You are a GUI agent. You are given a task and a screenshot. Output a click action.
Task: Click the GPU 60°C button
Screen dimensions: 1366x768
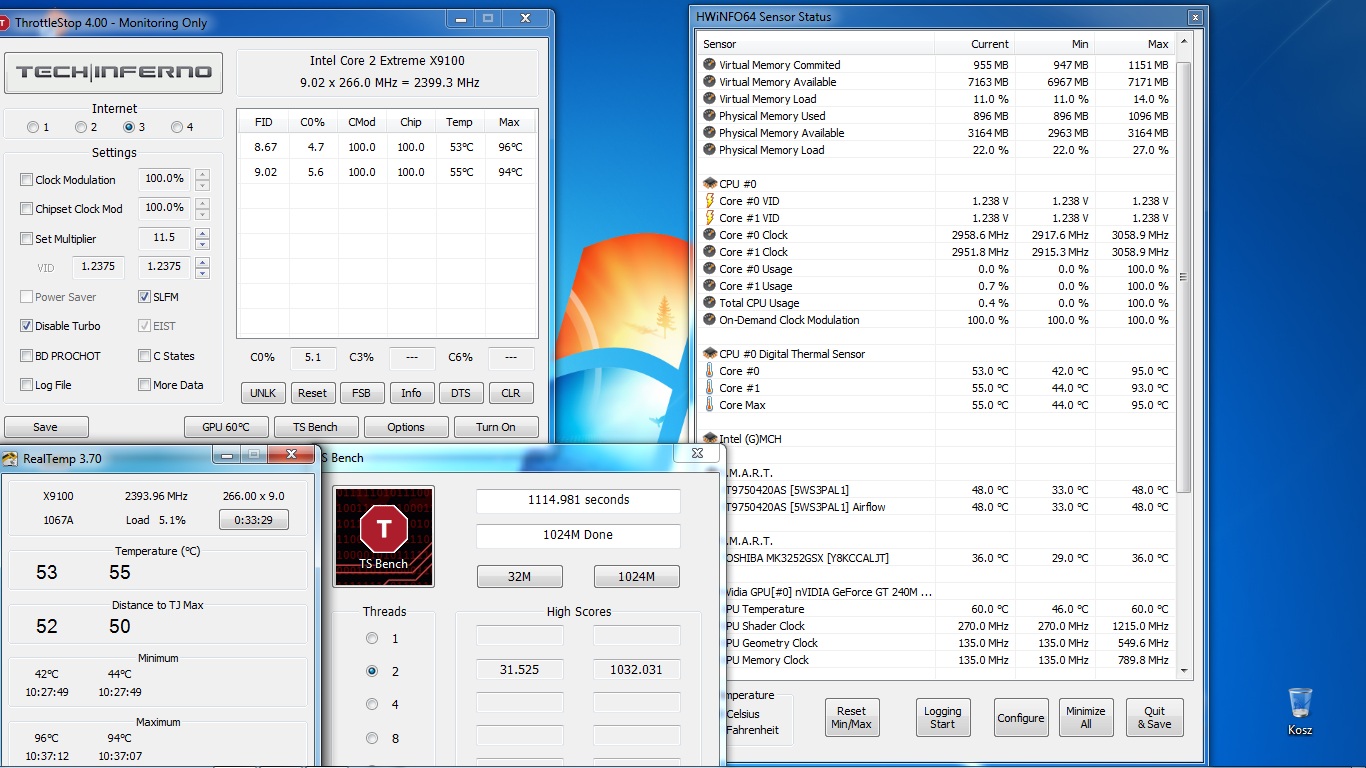click(226, 427)
